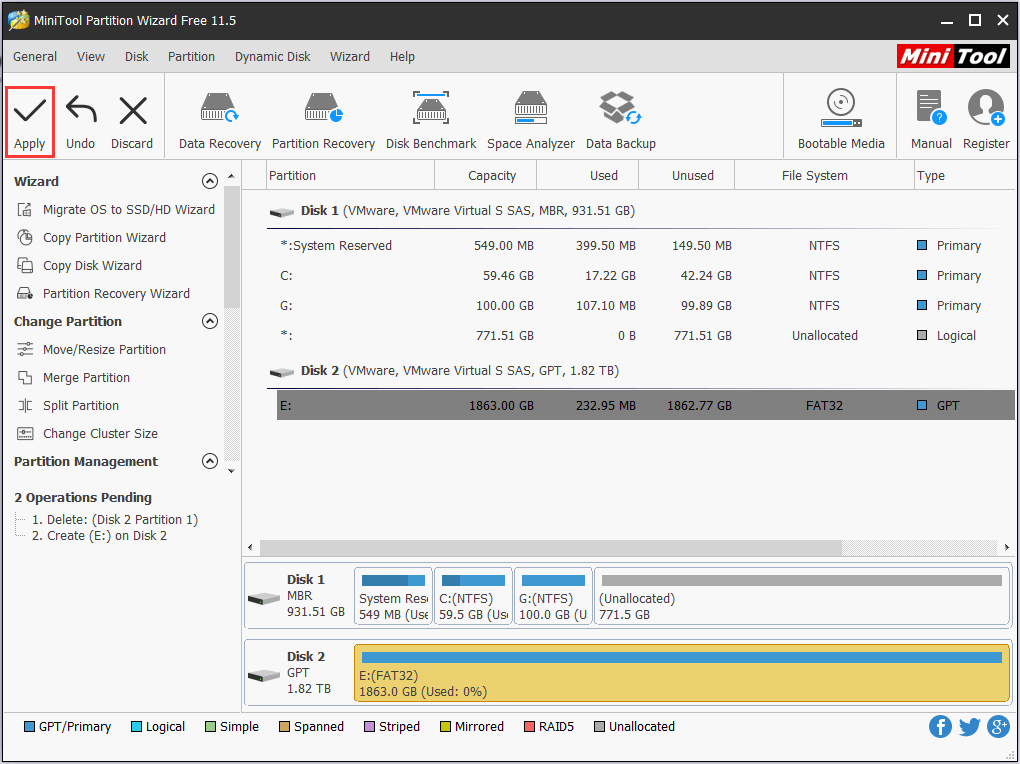Click sidebar scroll down arrow
Image resolution: width=1020 pixels, height=764 pixels.
click(x=232, y=471)
